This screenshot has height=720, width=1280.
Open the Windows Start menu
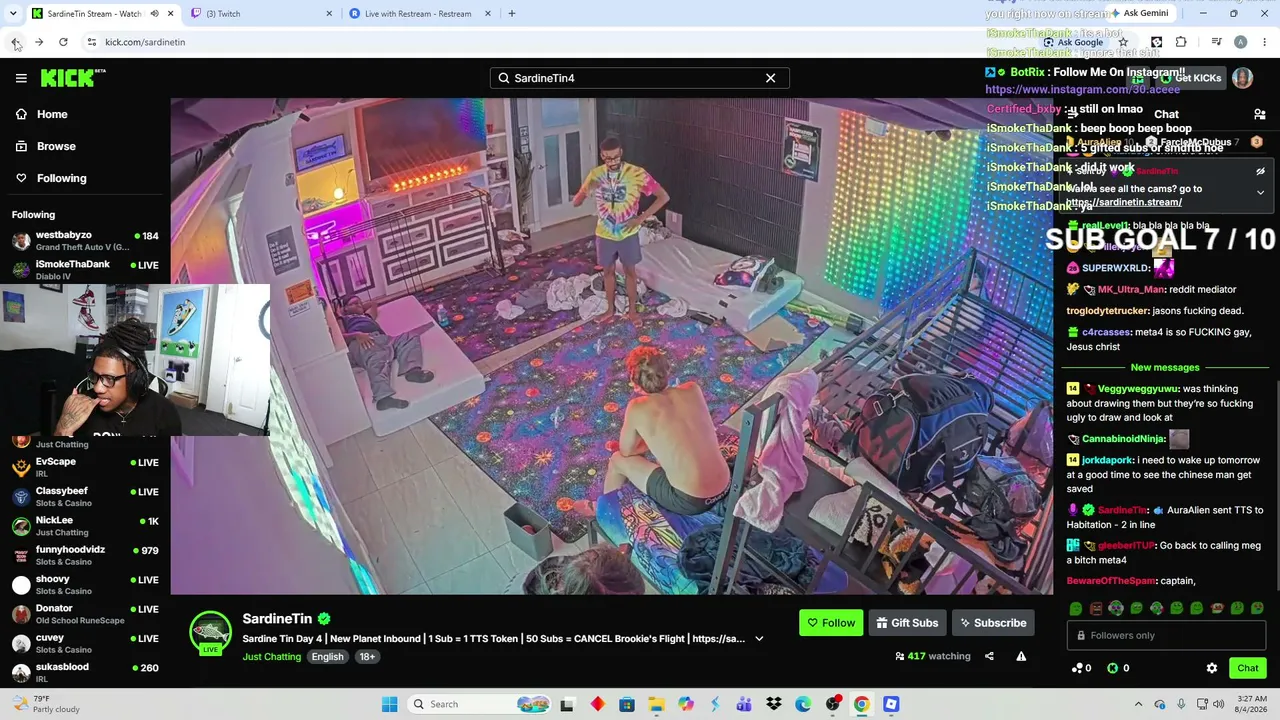point(389,704)
